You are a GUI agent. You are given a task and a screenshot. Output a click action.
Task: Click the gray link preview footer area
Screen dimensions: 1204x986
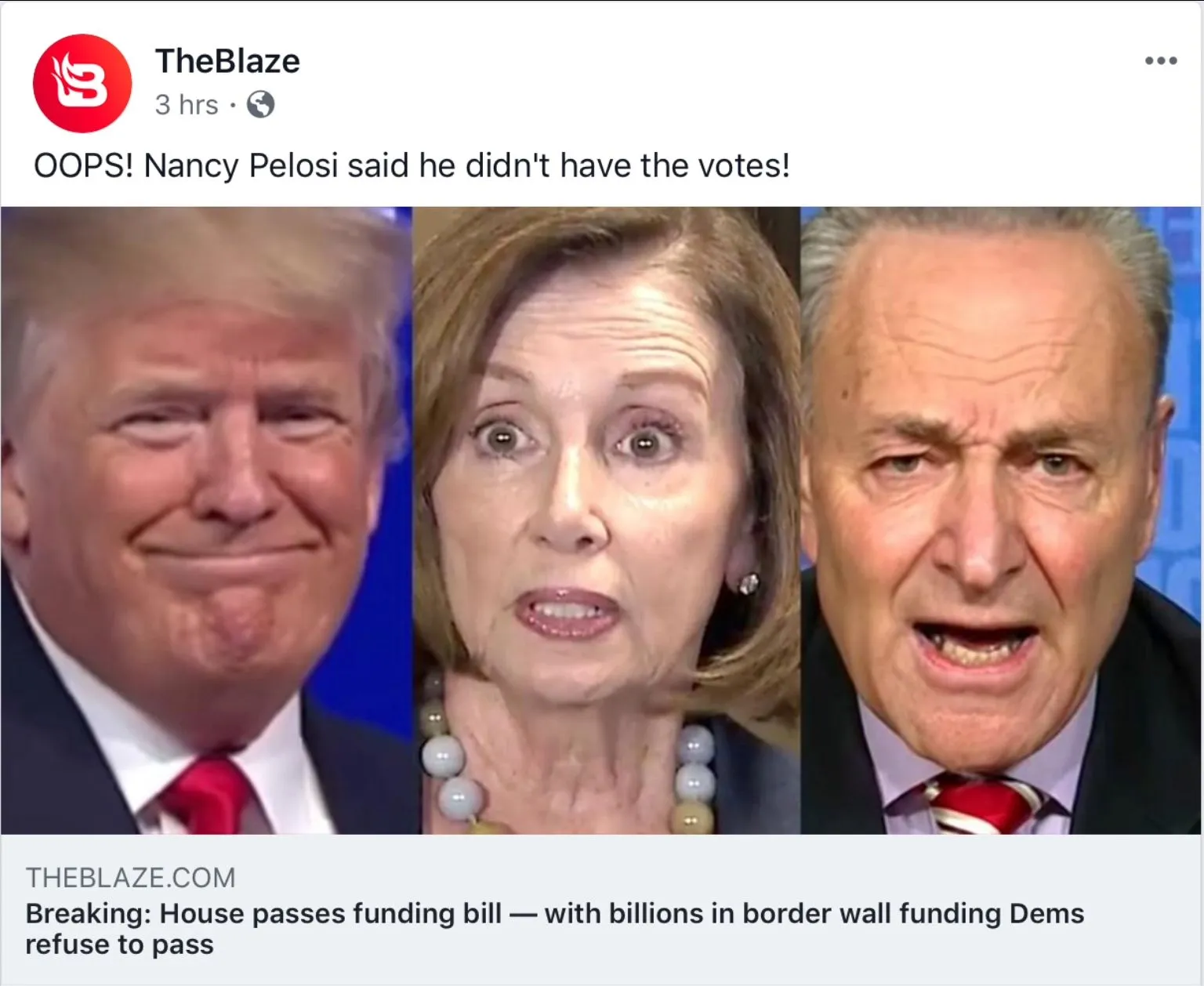coord(600,909)
